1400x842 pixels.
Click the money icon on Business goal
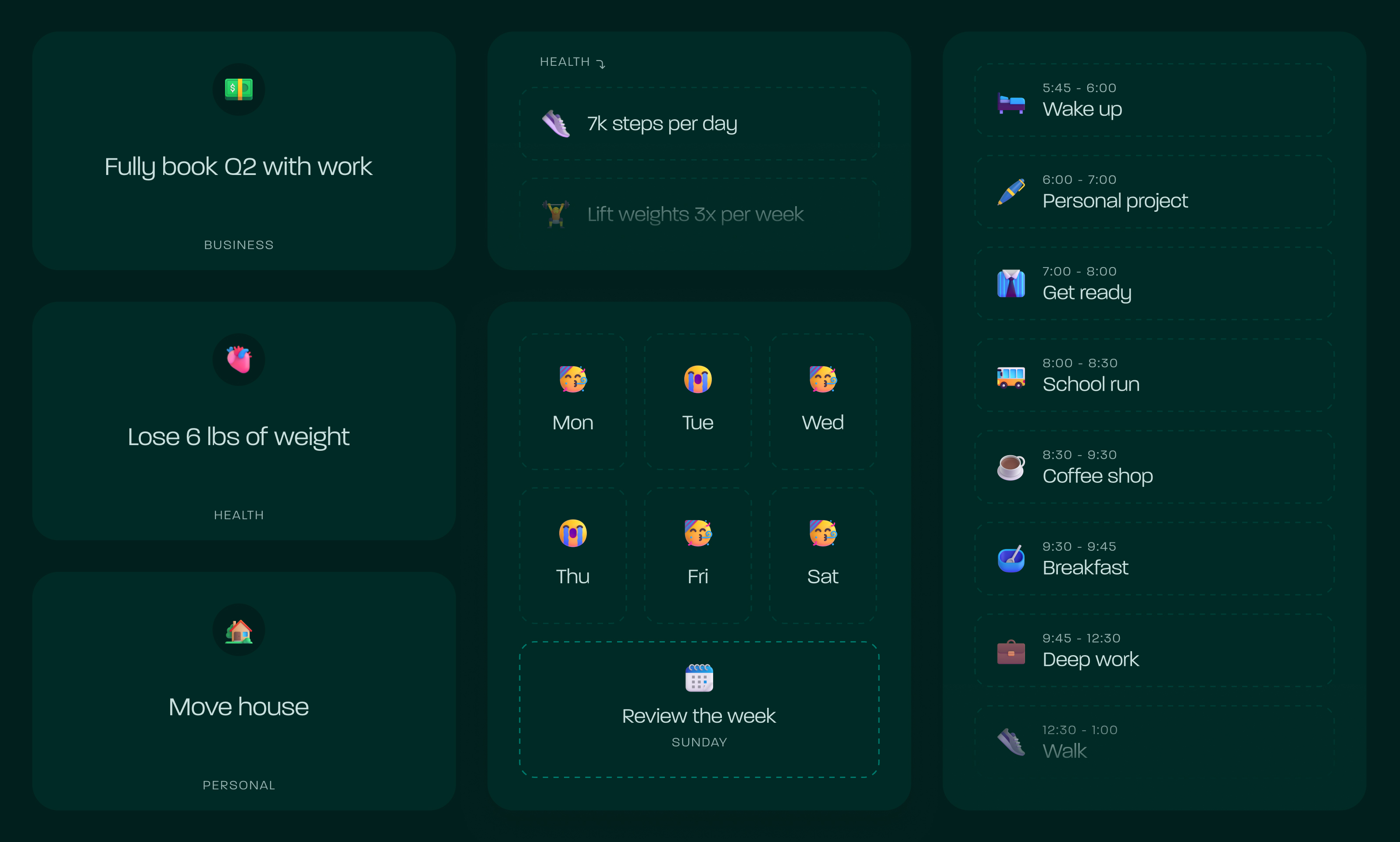238,89
